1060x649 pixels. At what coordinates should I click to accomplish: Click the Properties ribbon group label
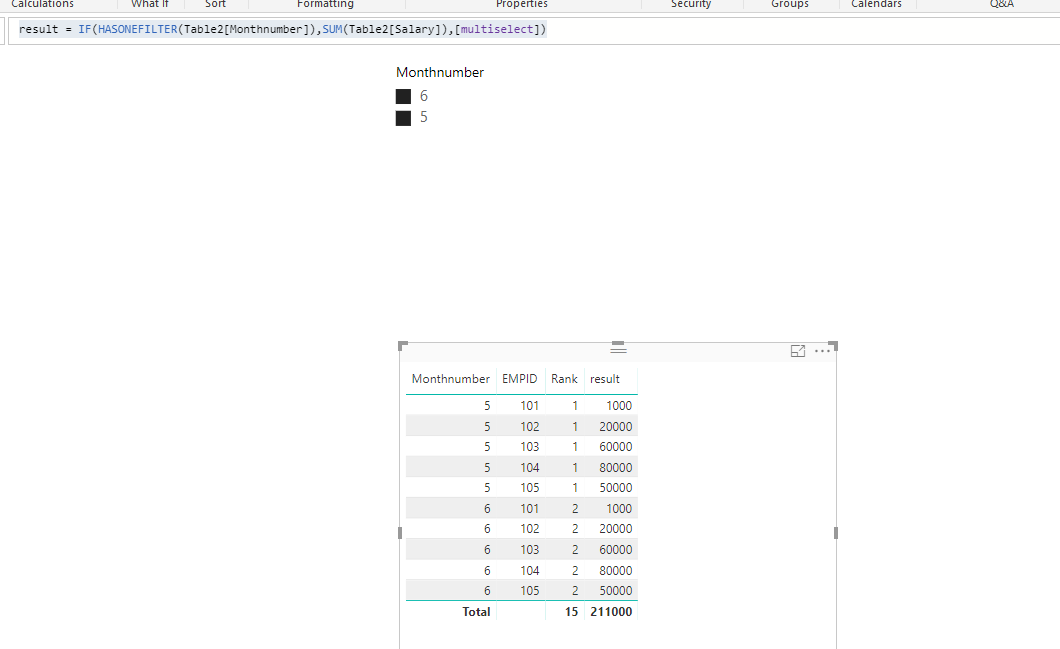(x=522, y=4)
